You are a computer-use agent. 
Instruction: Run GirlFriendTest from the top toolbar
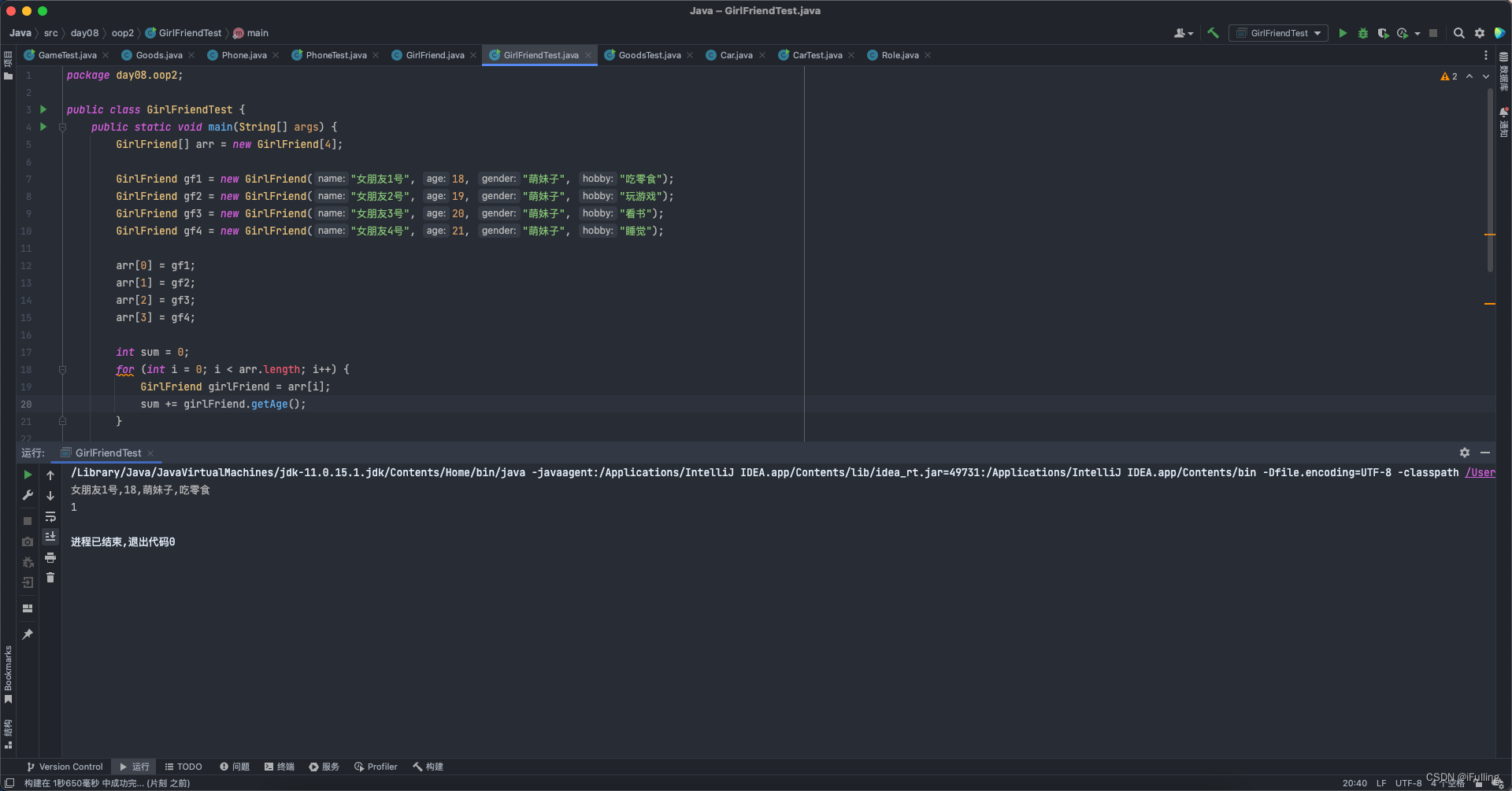click(x=1343, y=33)
